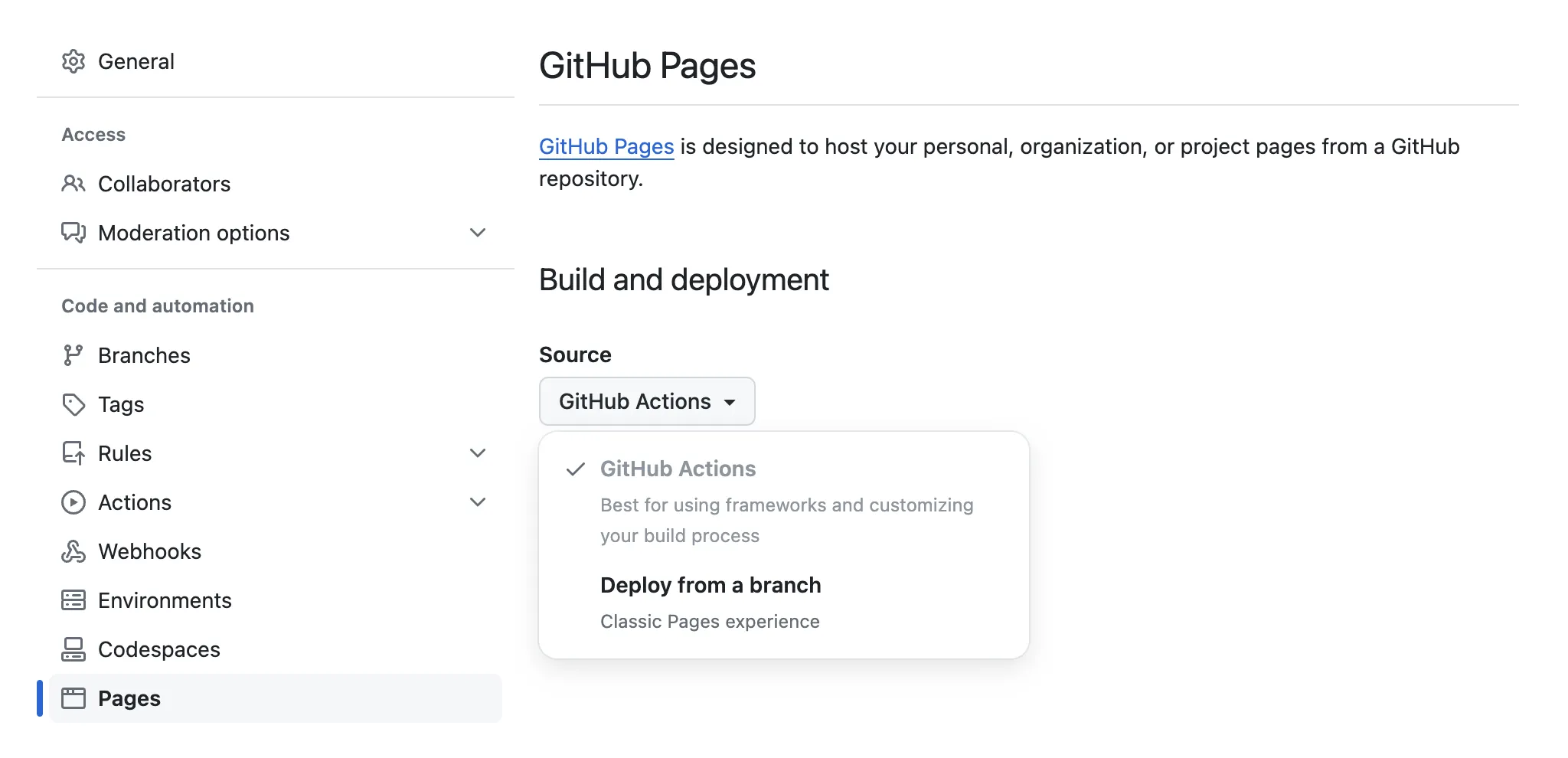The height and width of the screenshot is (758, 1568).
Task: Click the Codespaces icon
Action: [73, 649]
